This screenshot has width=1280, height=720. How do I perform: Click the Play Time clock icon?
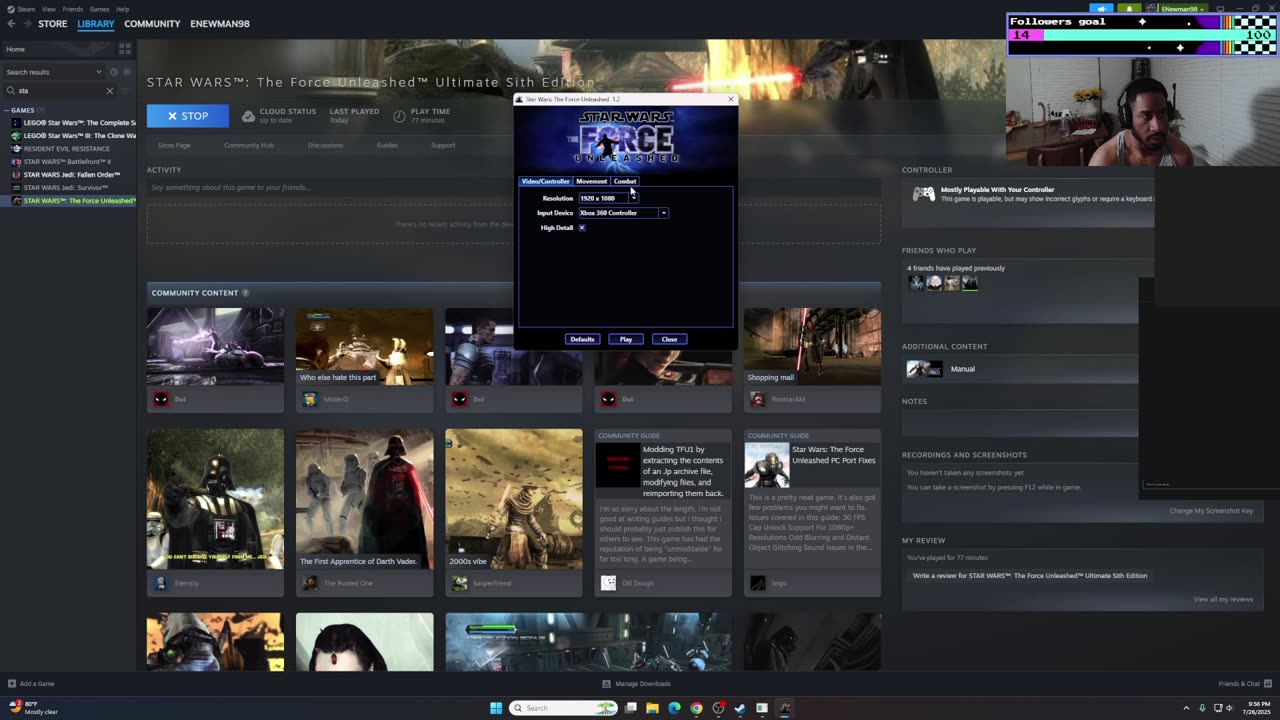coord(399,116)
